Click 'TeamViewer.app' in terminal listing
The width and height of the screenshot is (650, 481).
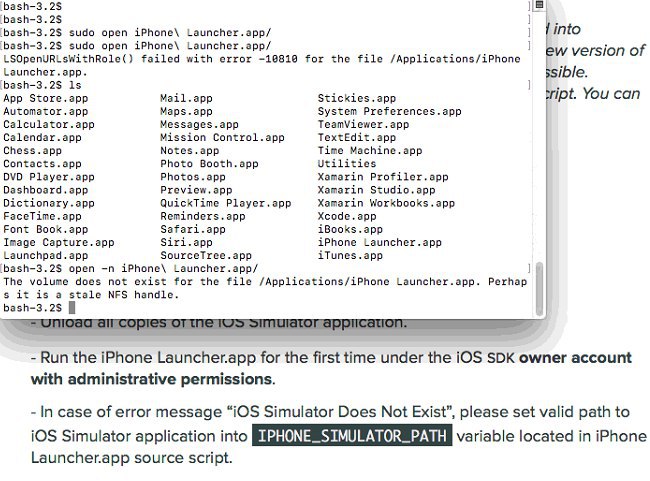coord(364,125)
